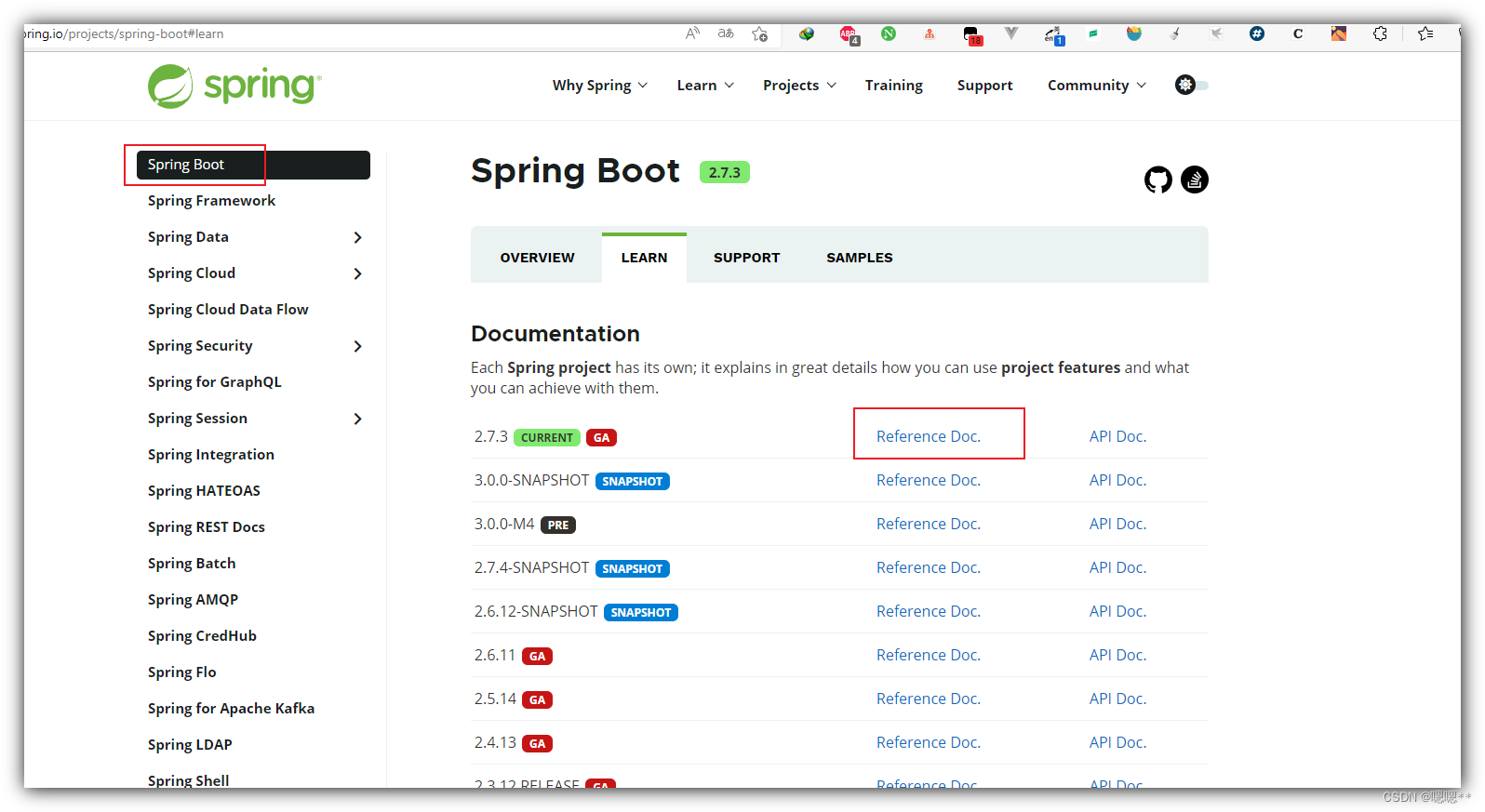Open Reference Doc. for version 2.7.3
Viewport: 1485px width, 812px height.
(x=928, y=436)
